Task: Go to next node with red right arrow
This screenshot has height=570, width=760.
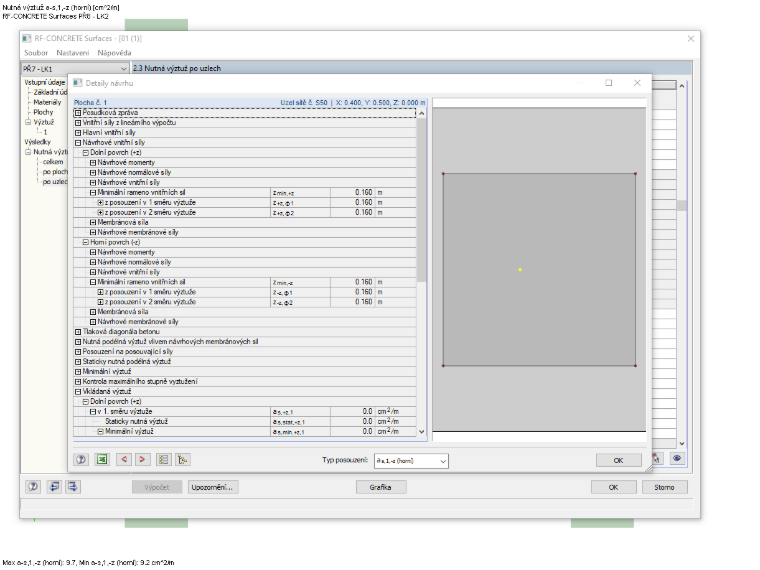Action: coord(142,459)
